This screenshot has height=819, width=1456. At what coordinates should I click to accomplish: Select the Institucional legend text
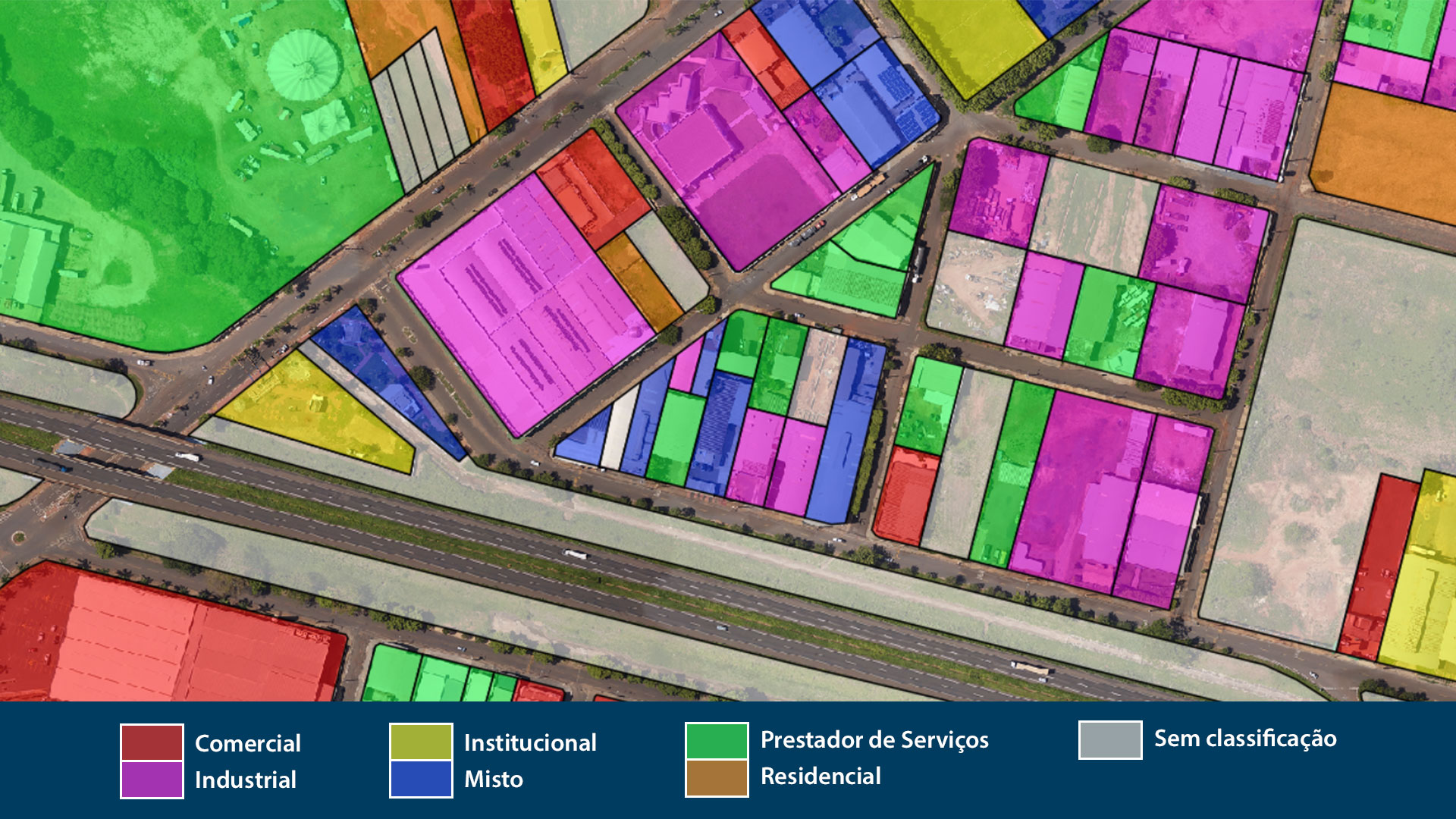pyautogui.click(x=530, y=742)
